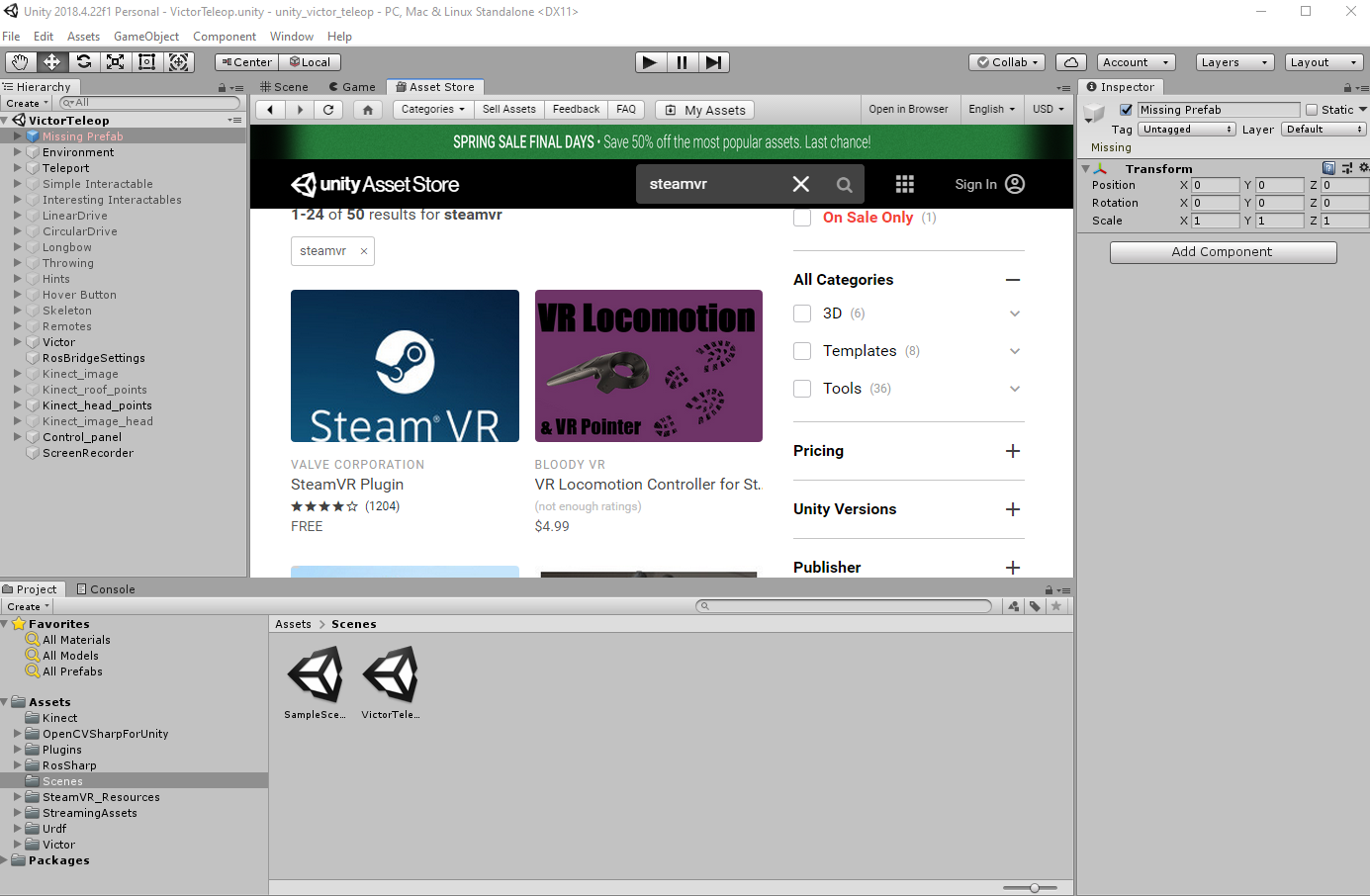Click the Play button
Image resolution: width=1370 pixels, height=896 pixels.
(650, 62)
